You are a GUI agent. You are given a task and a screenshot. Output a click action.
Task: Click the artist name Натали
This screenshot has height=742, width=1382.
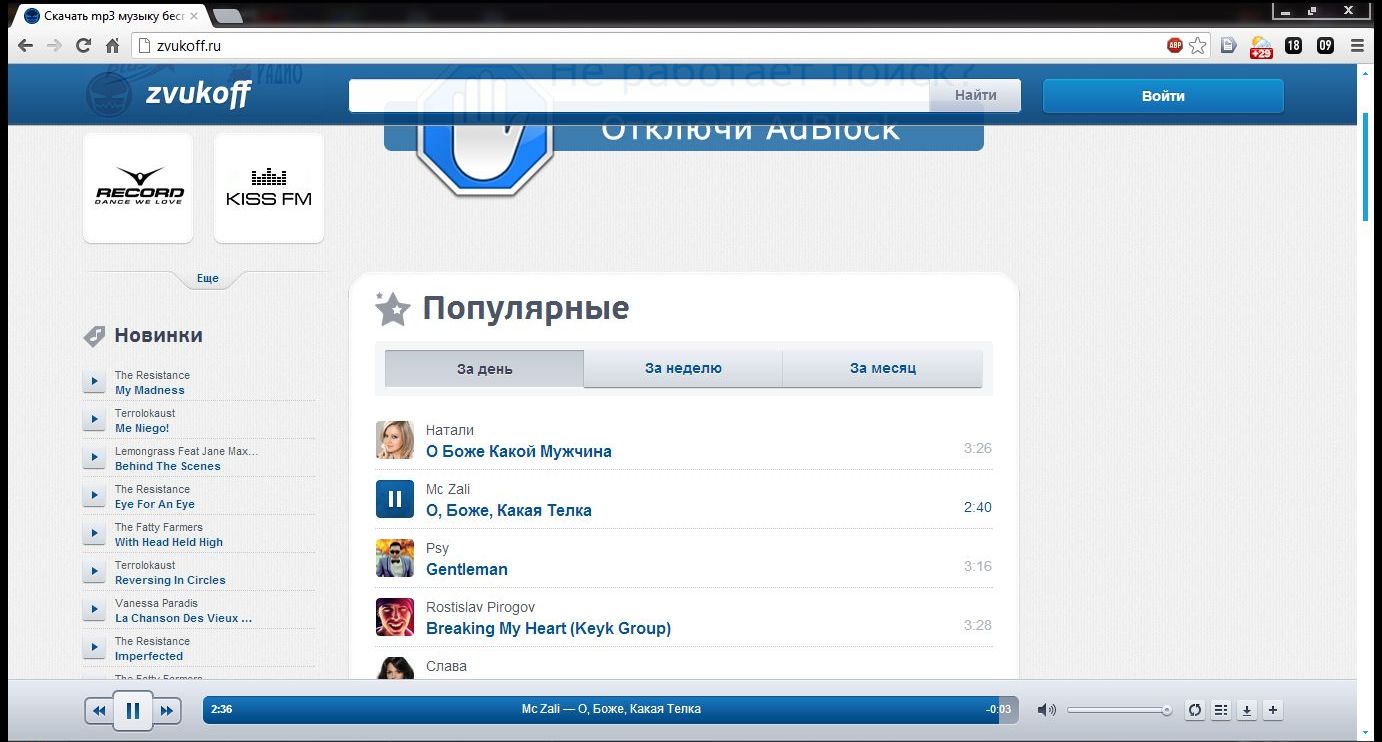(450, 430)
